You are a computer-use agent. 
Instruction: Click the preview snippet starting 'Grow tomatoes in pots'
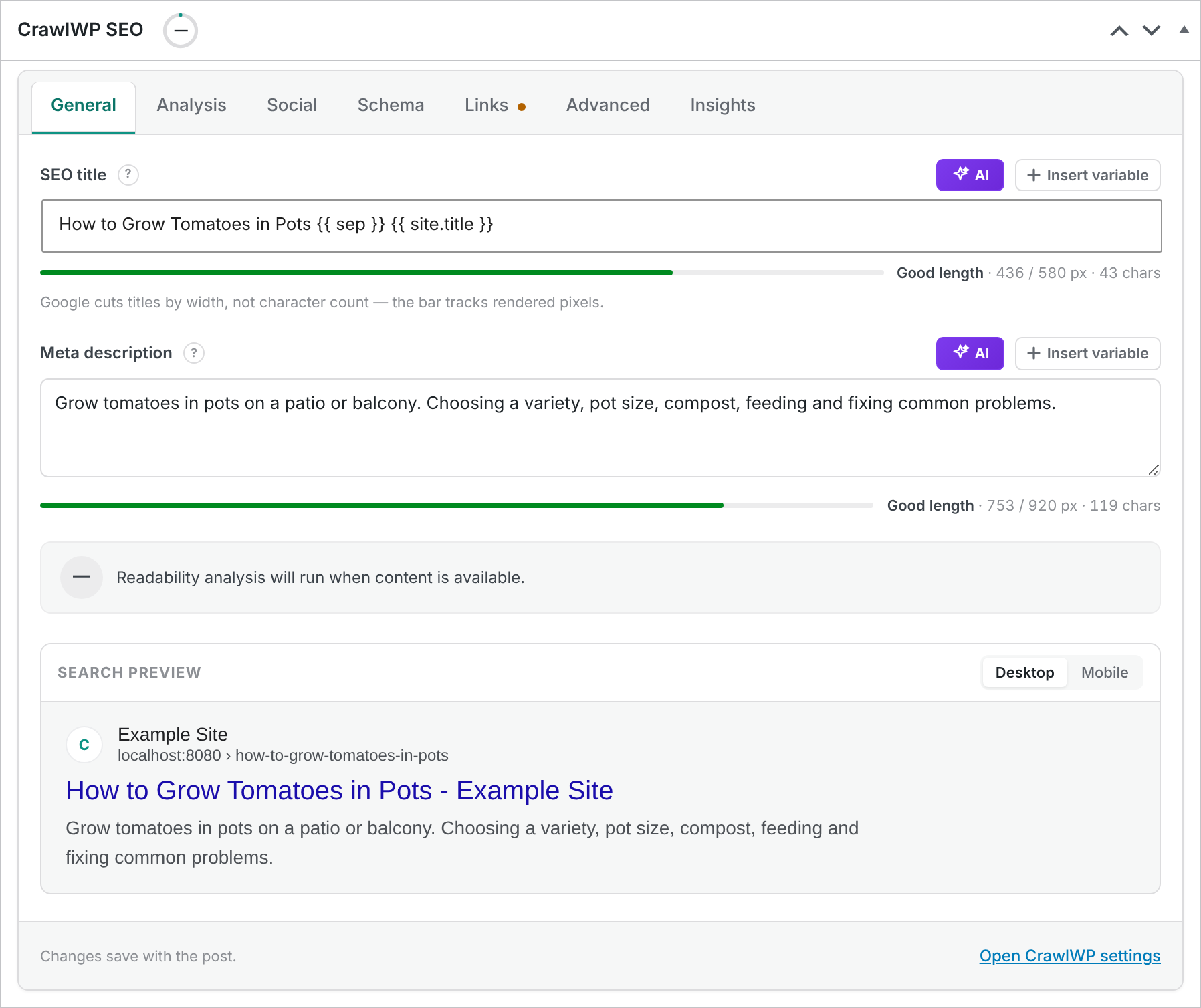[462, 842]
